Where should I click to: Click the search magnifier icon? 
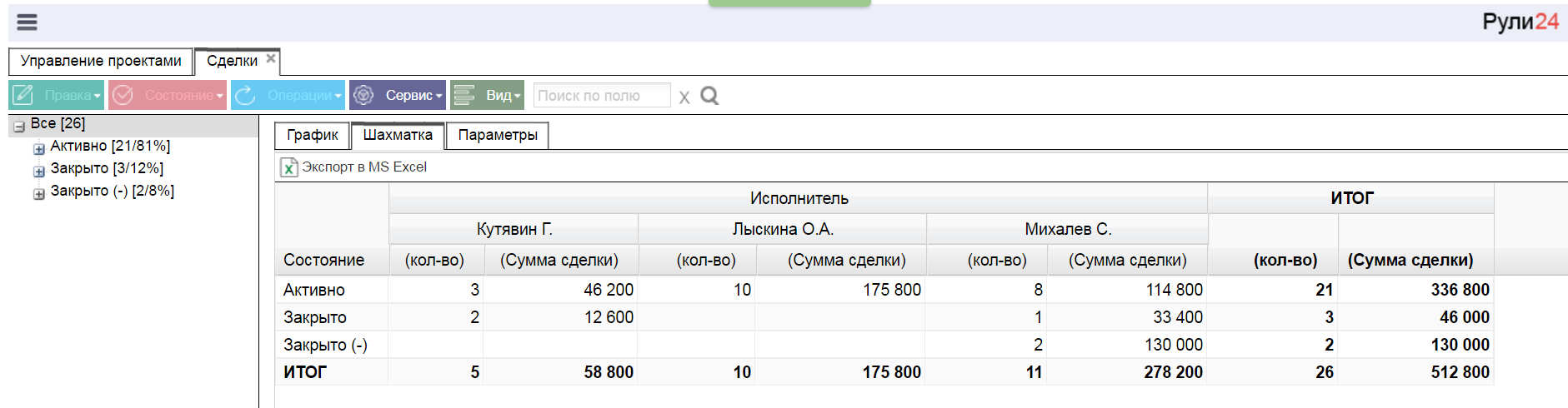tap(709, 96)
